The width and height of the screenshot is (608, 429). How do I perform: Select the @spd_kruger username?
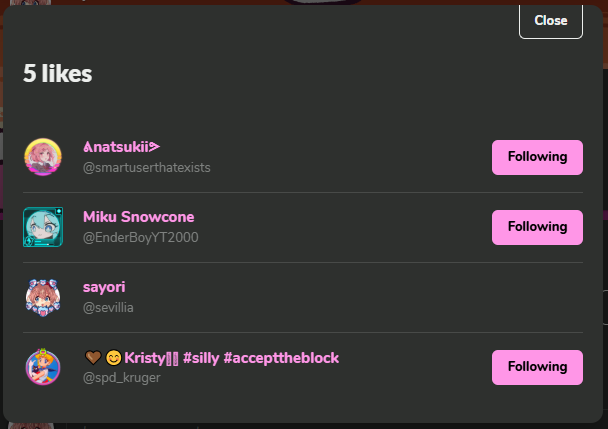pos(121,378)
